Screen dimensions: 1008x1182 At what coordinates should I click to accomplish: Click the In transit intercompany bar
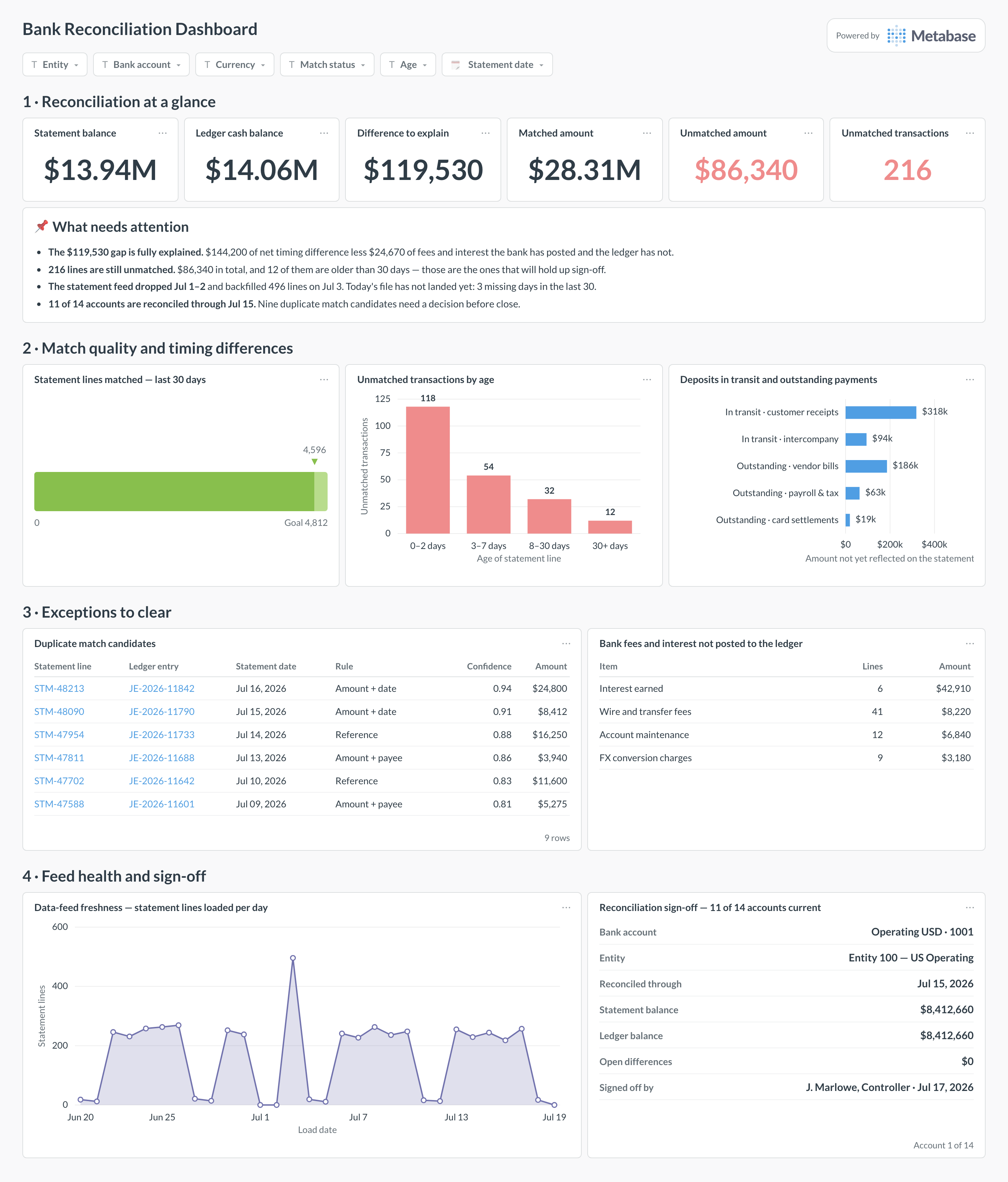pyautogui.click(x=856, y=439)
